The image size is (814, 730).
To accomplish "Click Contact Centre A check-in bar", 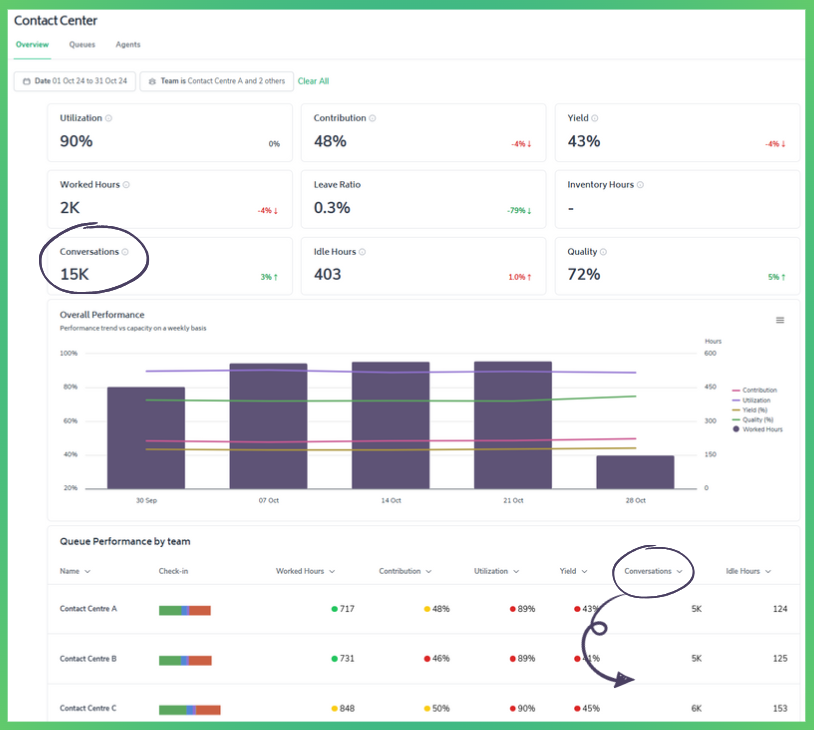I will pos(185,611).
